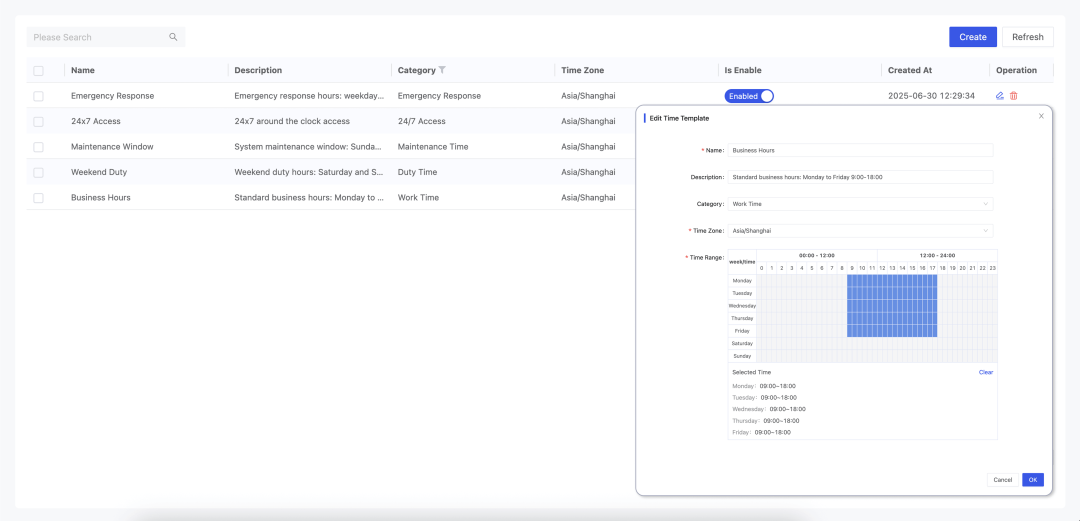Viewport: 1080px width, 521px height.
Task: Click the search magnifier icon
Action: [x=173, y=37]
